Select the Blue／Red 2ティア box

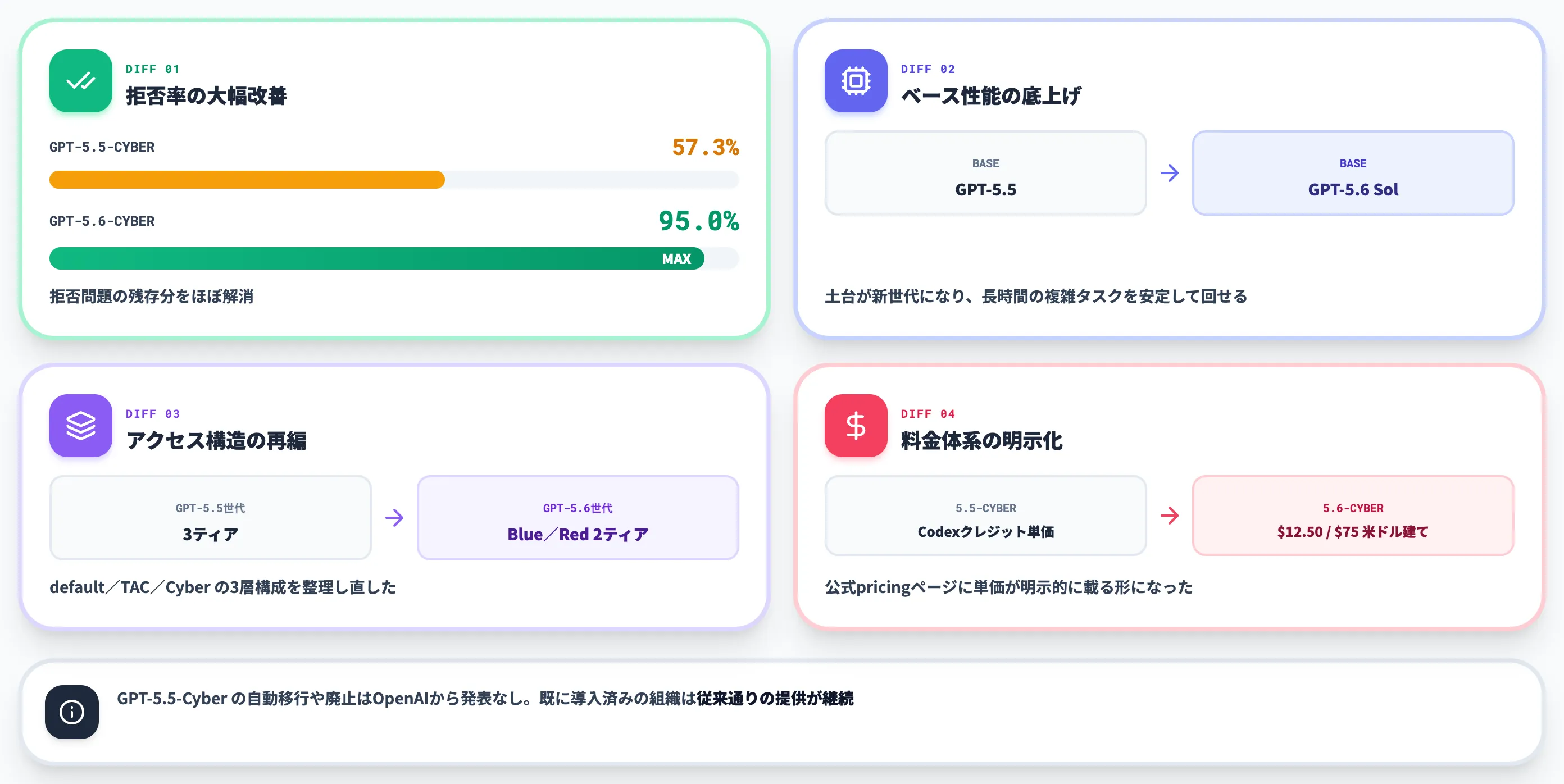click(x=578, y=518)
